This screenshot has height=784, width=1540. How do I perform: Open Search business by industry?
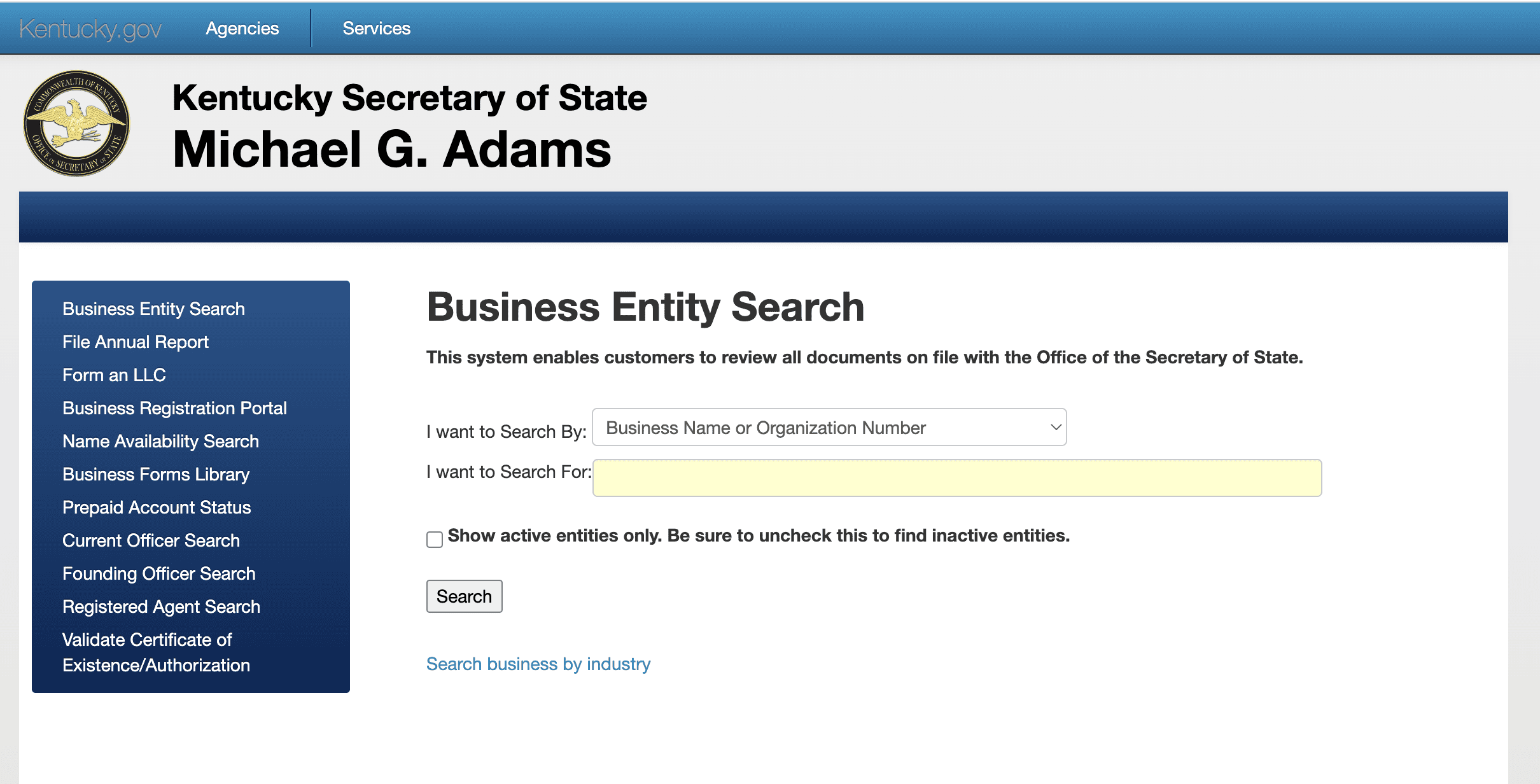tap(538, 664)
